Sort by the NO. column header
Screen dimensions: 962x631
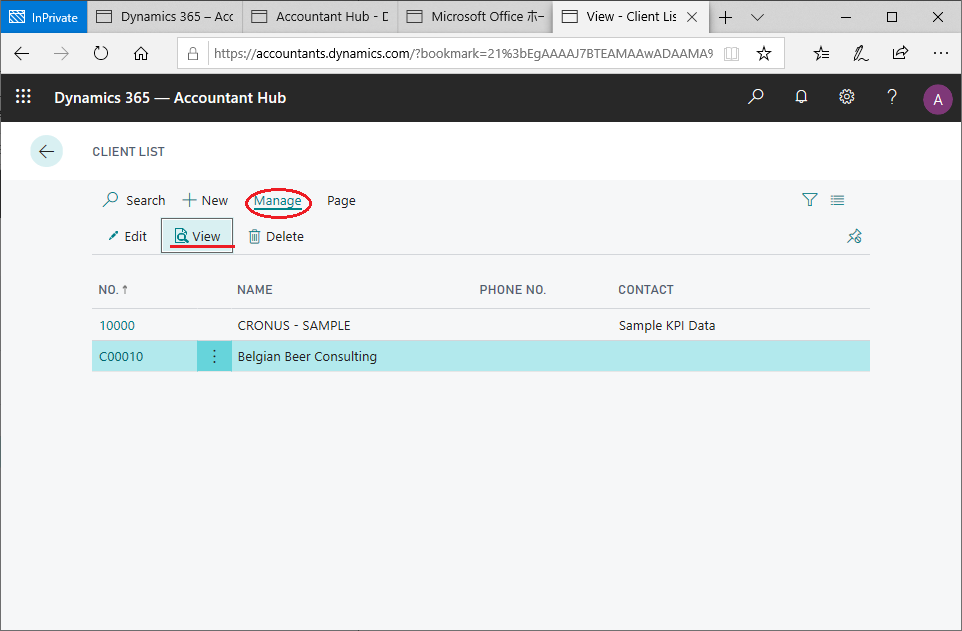113,290
